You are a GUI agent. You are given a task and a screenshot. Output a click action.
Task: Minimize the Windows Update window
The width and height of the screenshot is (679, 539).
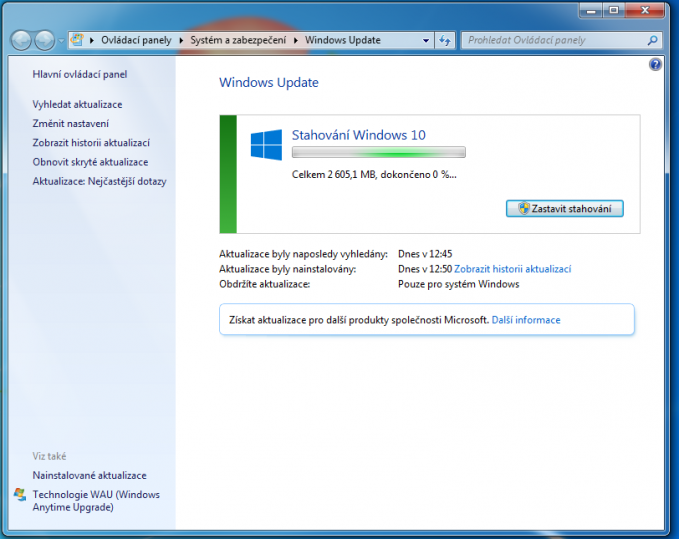click(591, 10)
